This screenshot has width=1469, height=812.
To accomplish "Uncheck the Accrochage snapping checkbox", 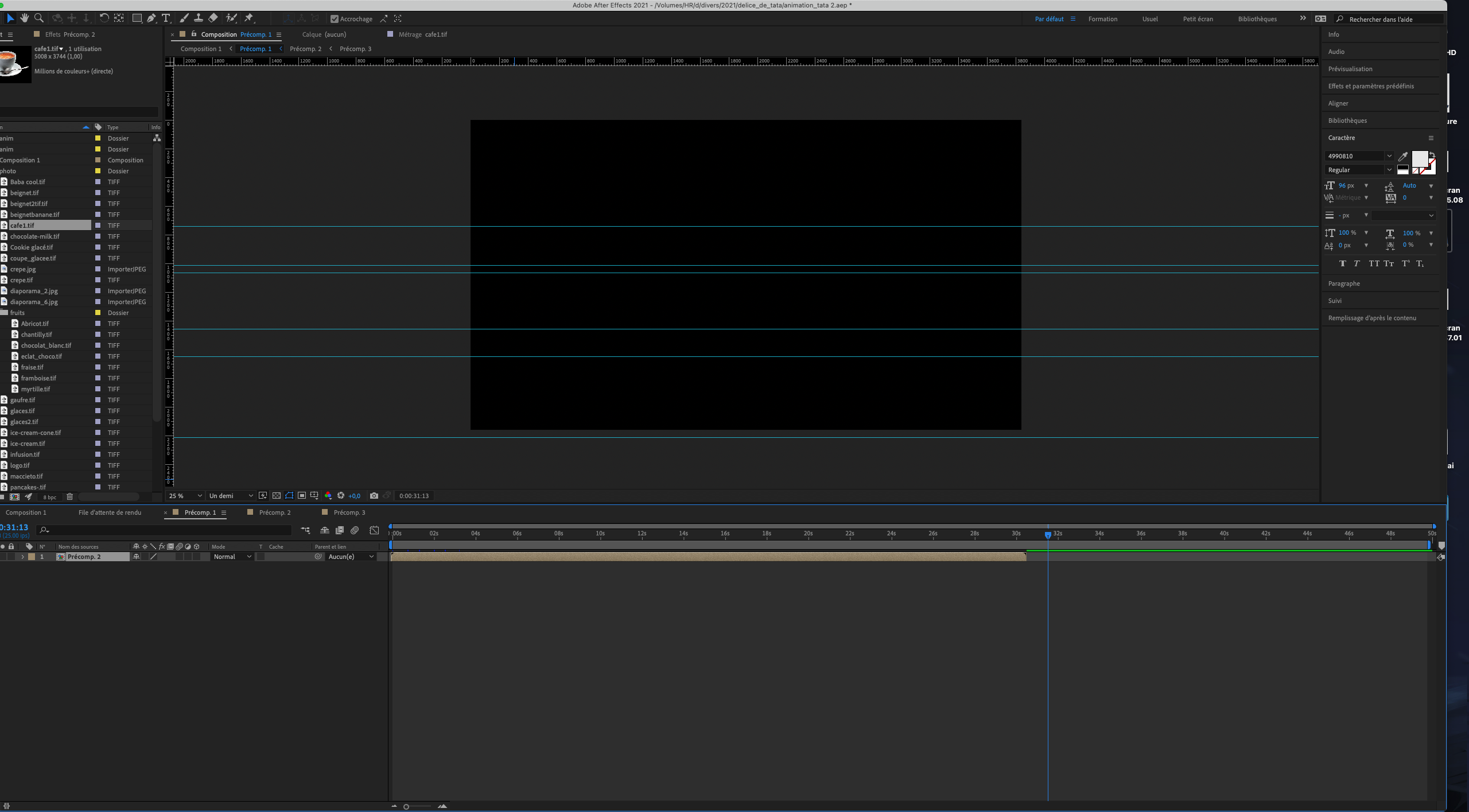I will 335,19.
